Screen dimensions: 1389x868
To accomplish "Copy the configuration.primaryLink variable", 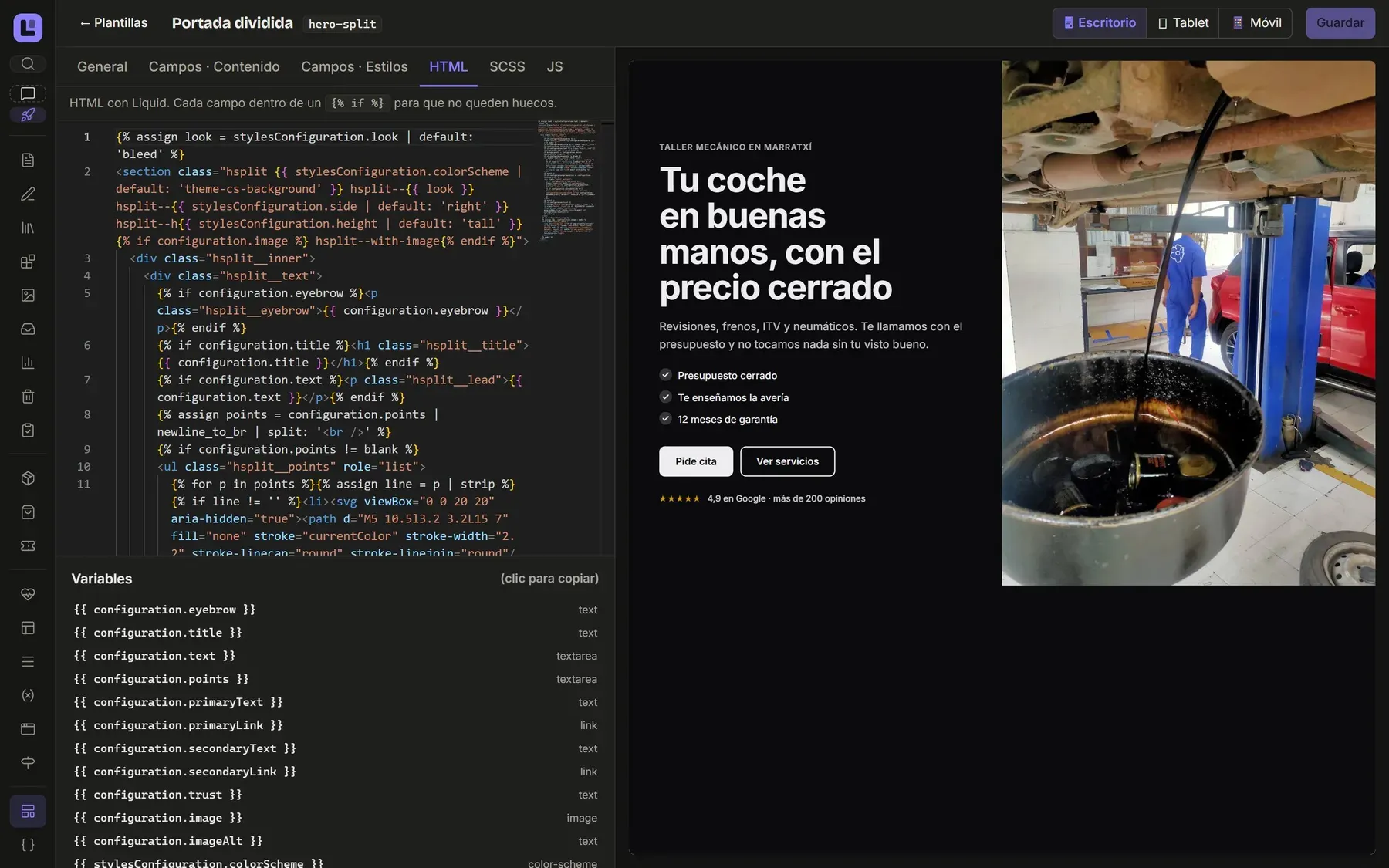I will tap(335, 725).
